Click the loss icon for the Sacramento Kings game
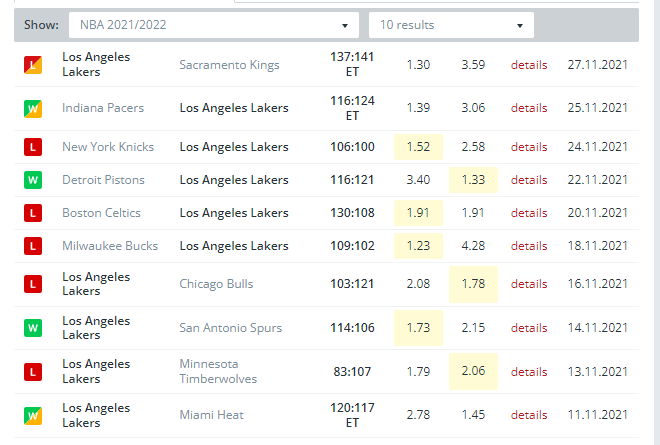Image resolution: width=660 pixels, height=445 pixels. click(33, 65)
